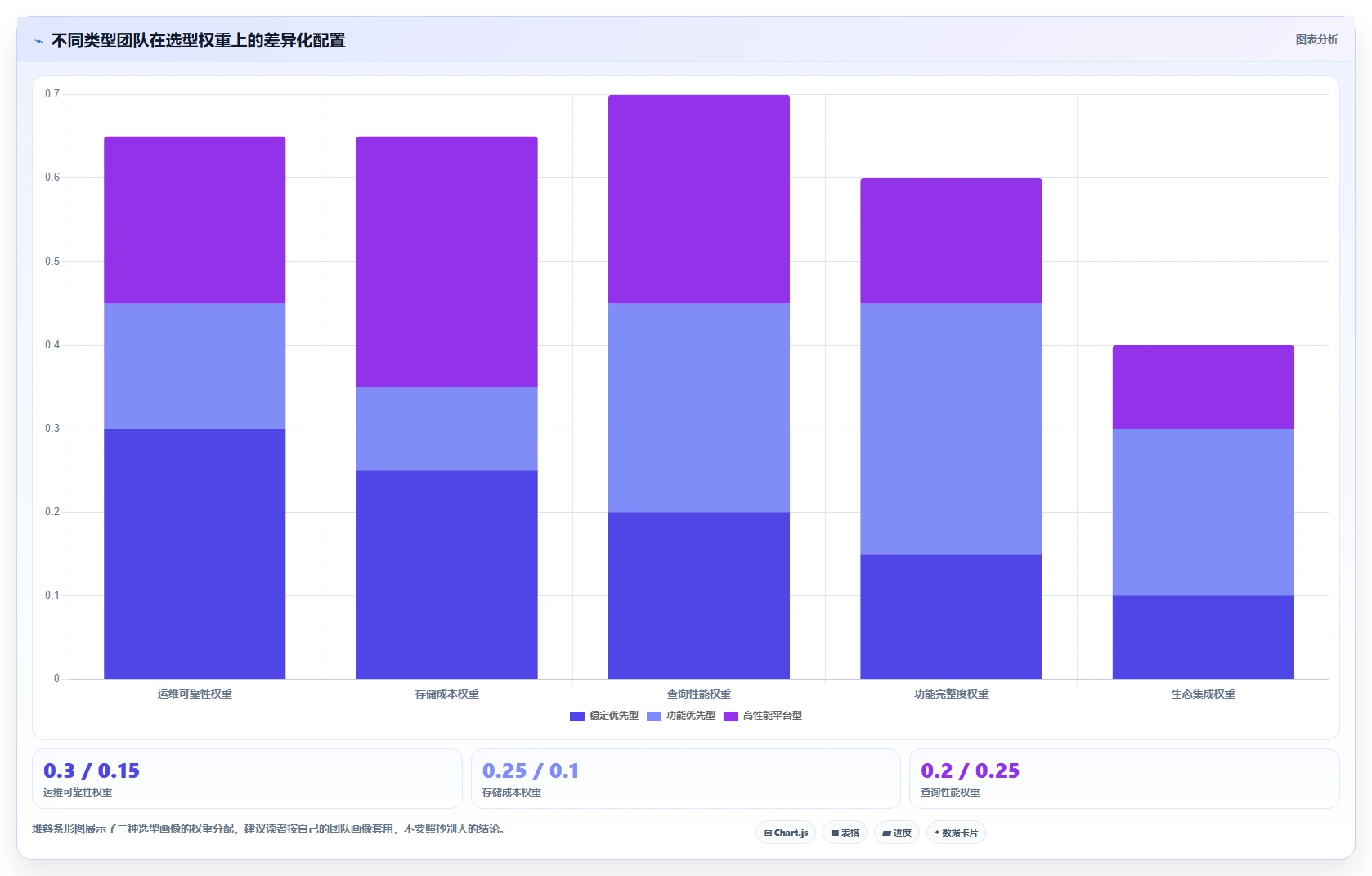Toggle the 高性能平台型 legend series
This screenshot has width=1372, height=876.
(763, 716)
